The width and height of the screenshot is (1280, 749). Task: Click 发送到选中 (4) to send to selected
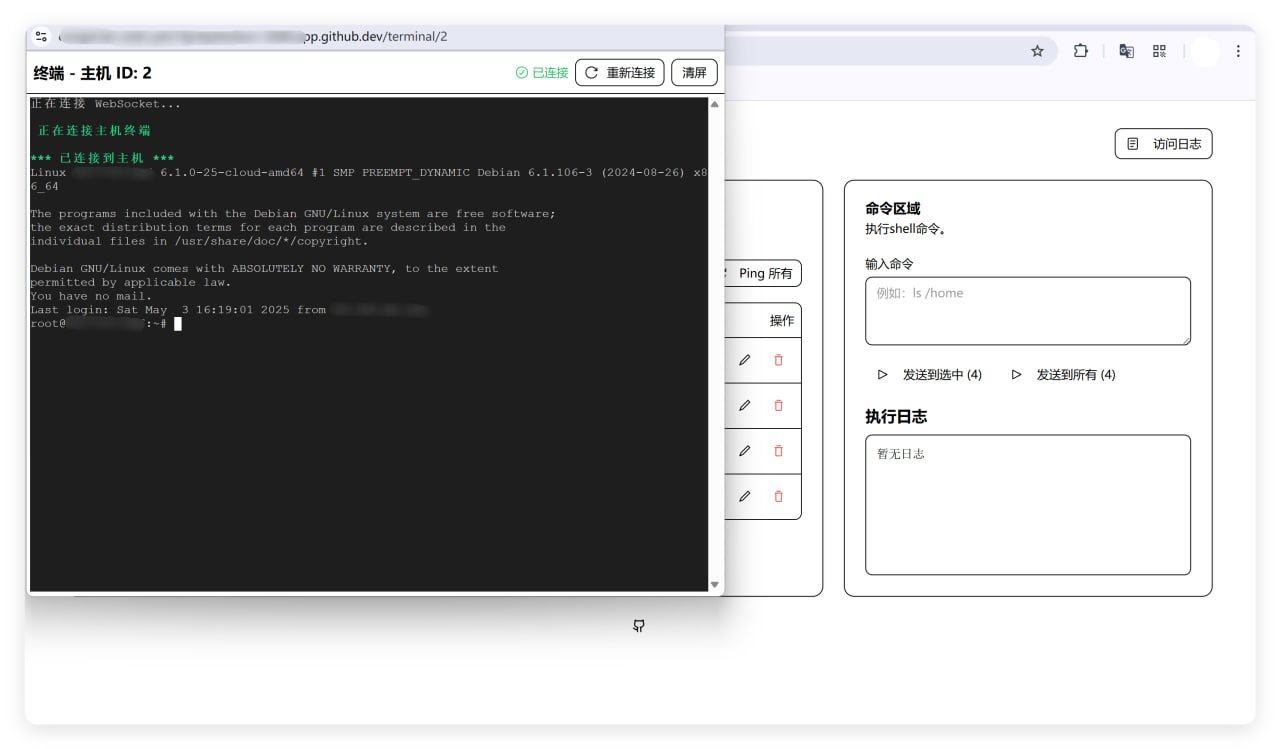tap(930, 375)
